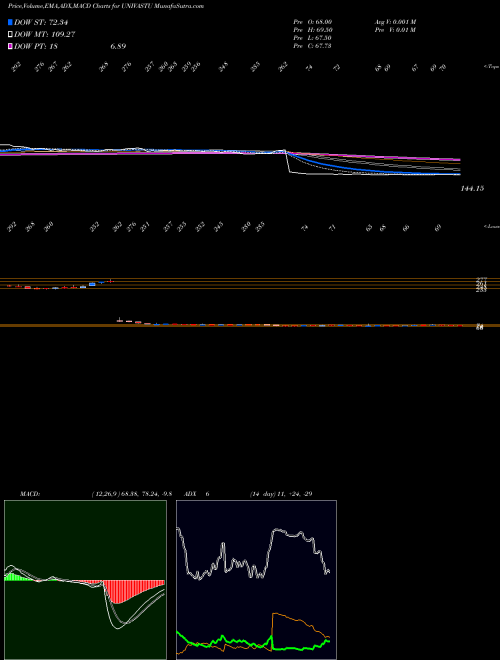500x660 pixels.
Task: Click the 'Pre L: 67.50' low value
Action: (313, 38)
